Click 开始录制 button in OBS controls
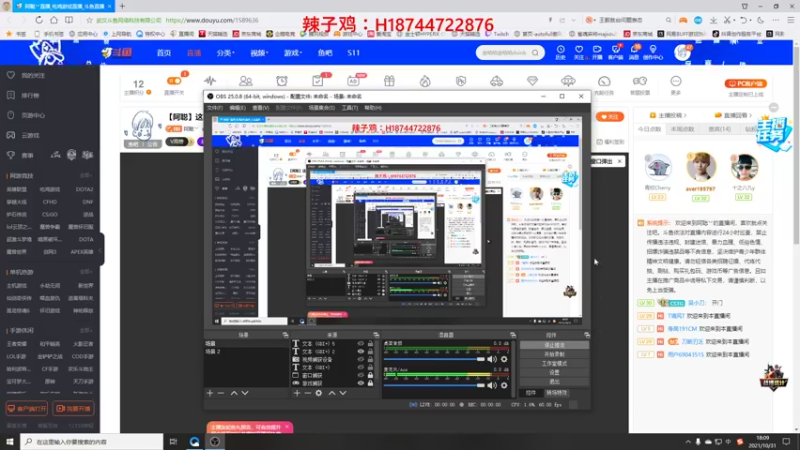 [x=554, y=355]
